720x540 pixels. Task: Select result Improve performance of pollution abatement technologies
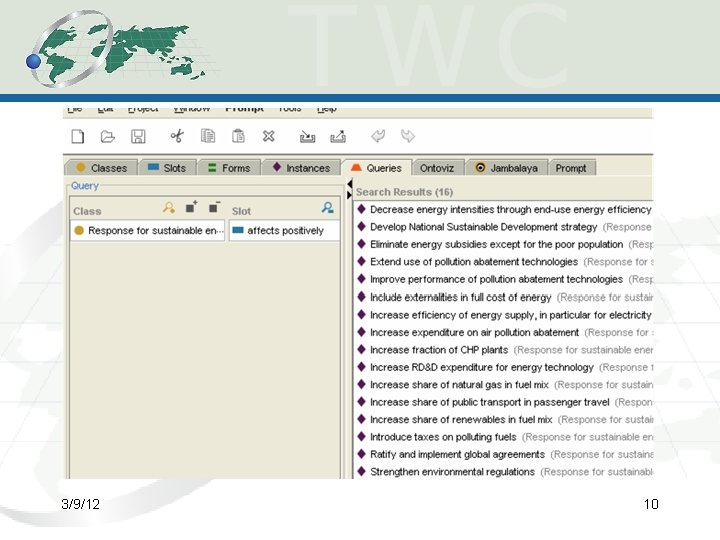(x=505, y=279)
